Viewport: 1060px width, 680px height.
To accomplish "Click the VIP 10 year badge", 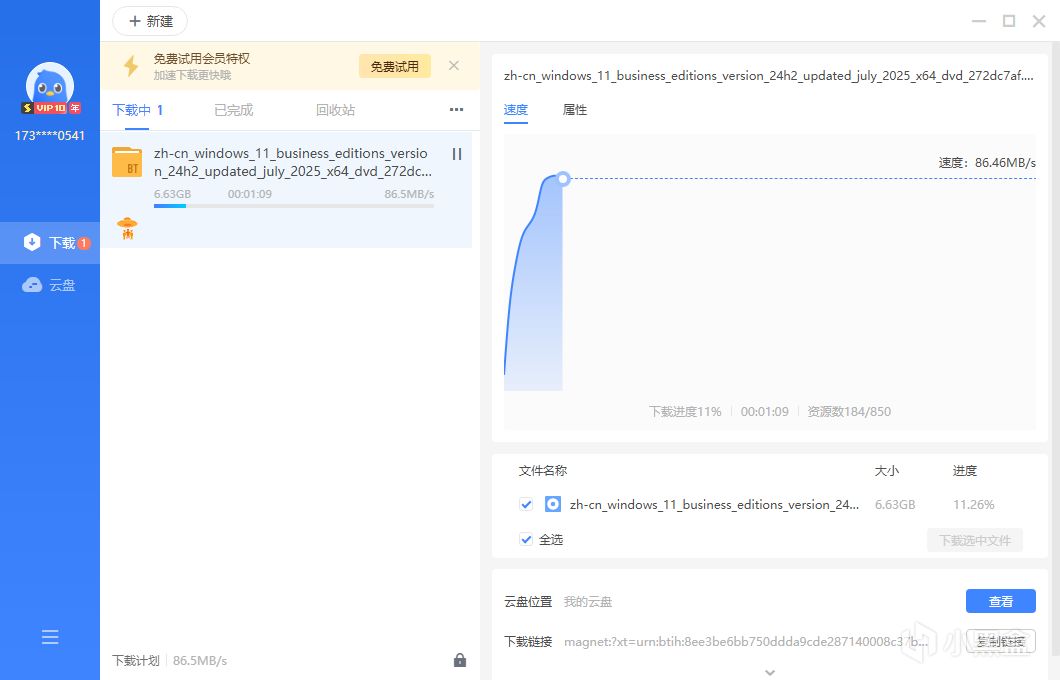I will [51, 107].
